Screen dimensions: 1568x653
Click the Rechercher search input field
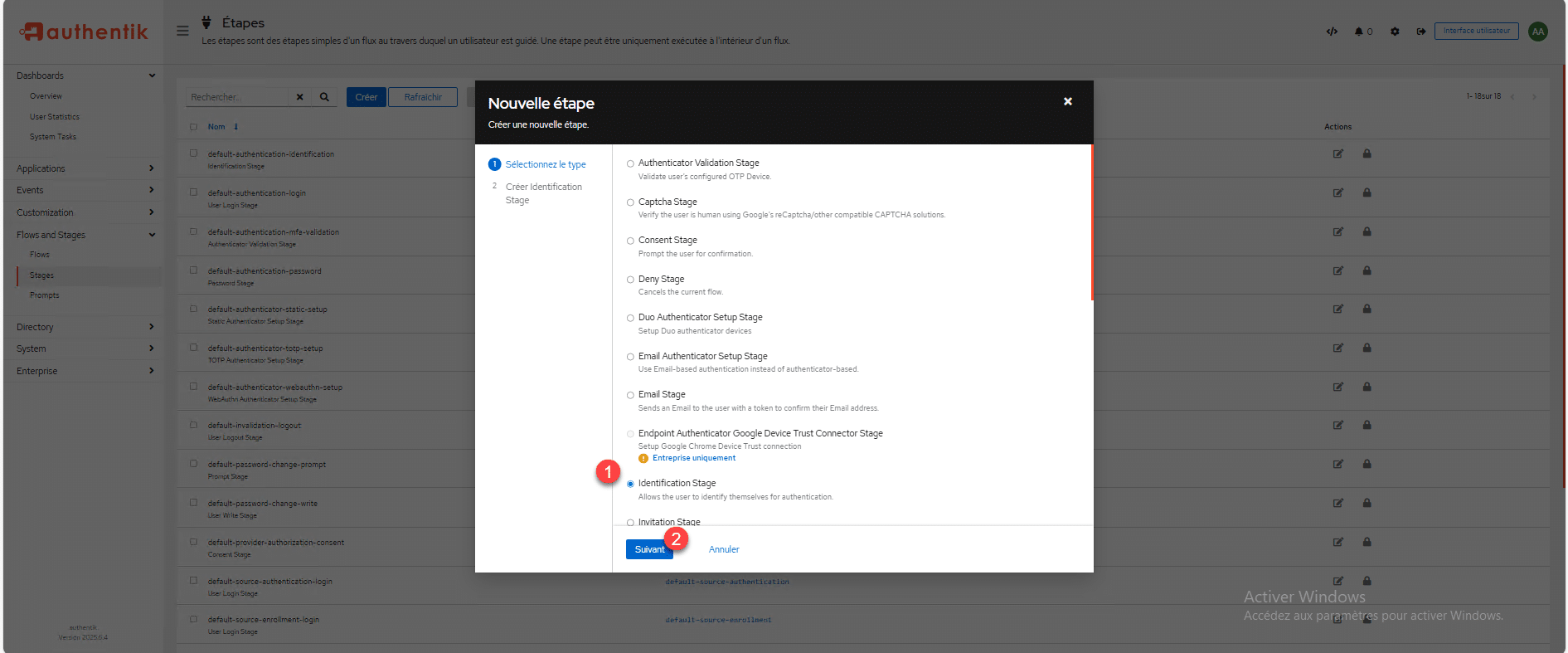tap(236, 97)
